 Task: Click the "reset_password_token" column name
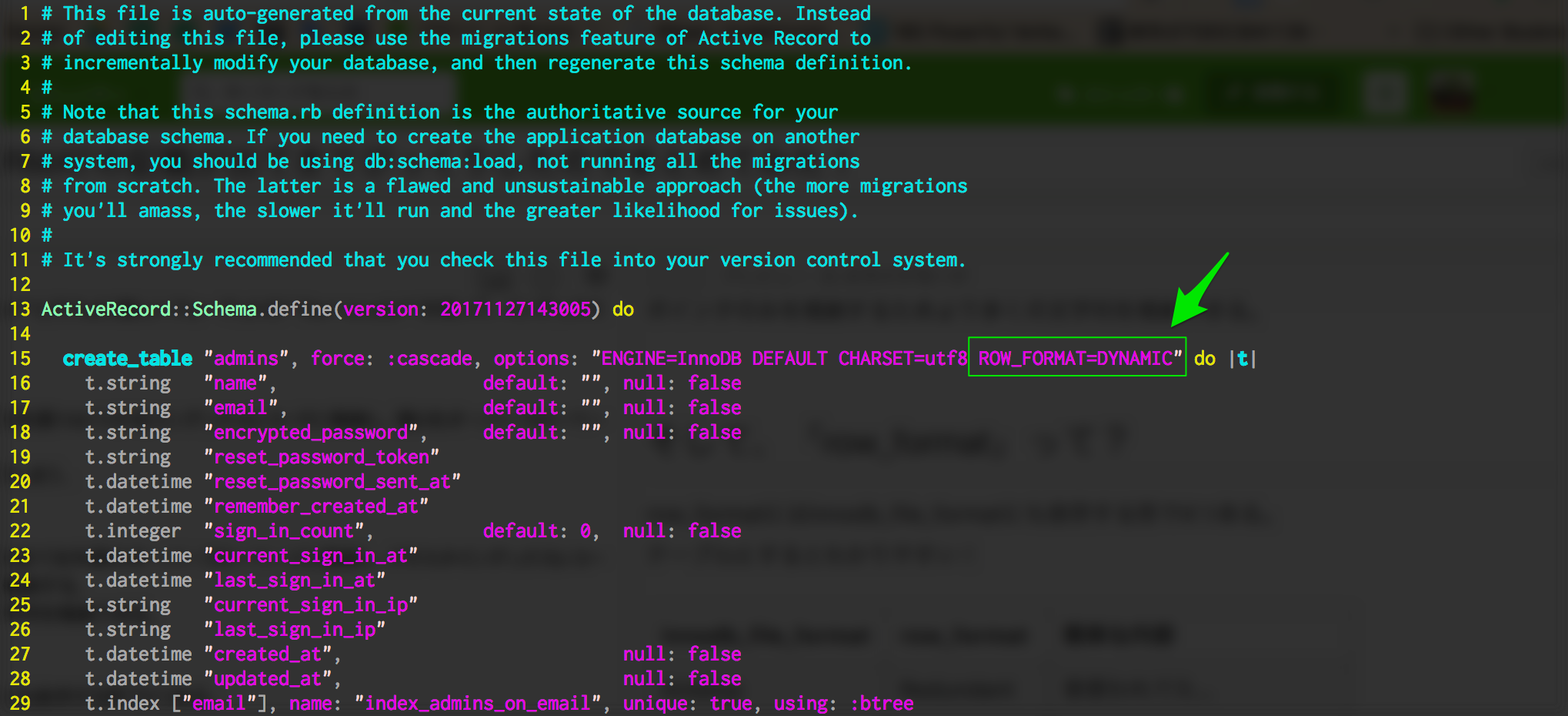pyautogui.click(x=322, y=457)
